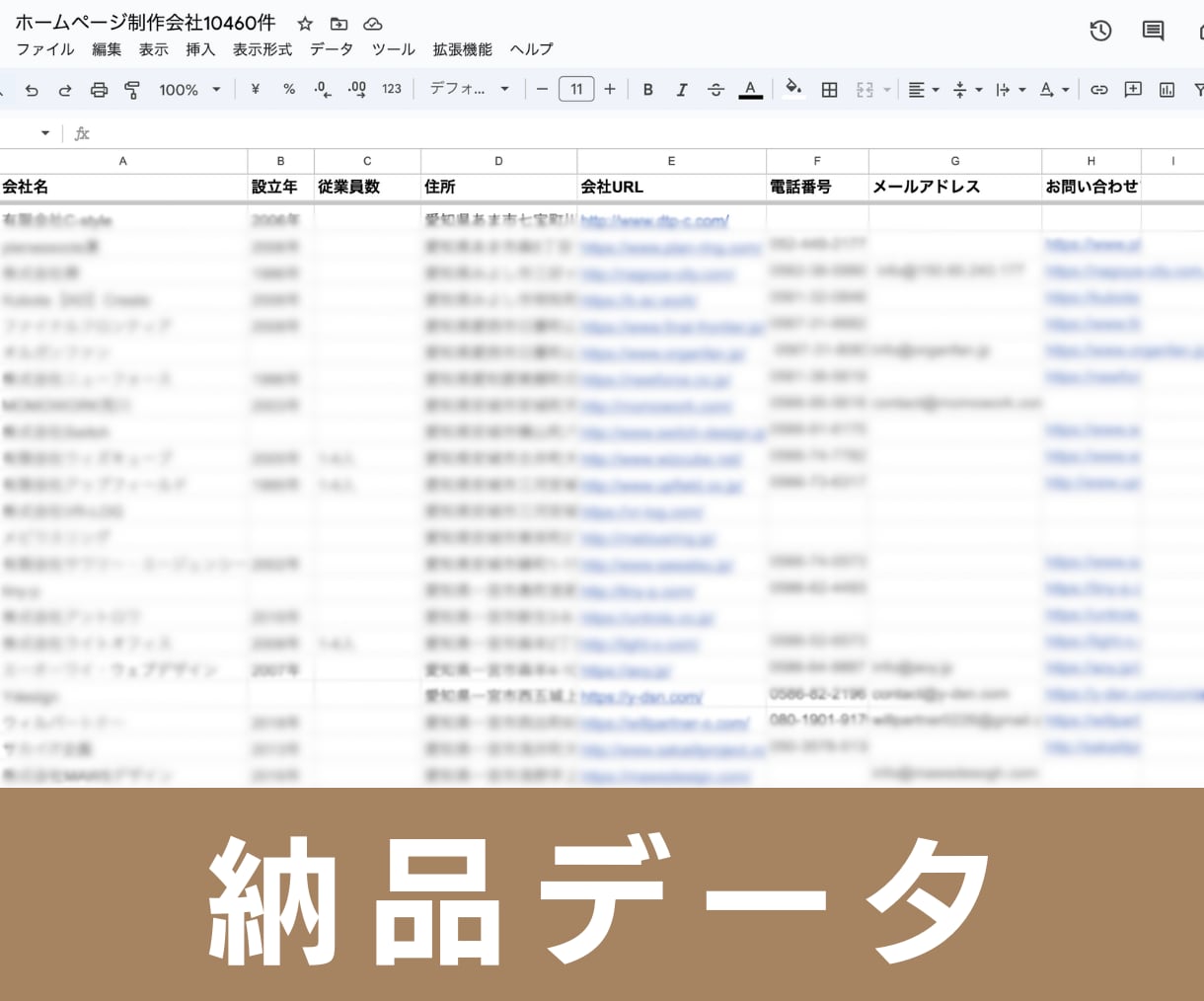The image size is (1204, 1001).
Task: Select the 電話番号 header cell
Action: click(x=818, y=187)
